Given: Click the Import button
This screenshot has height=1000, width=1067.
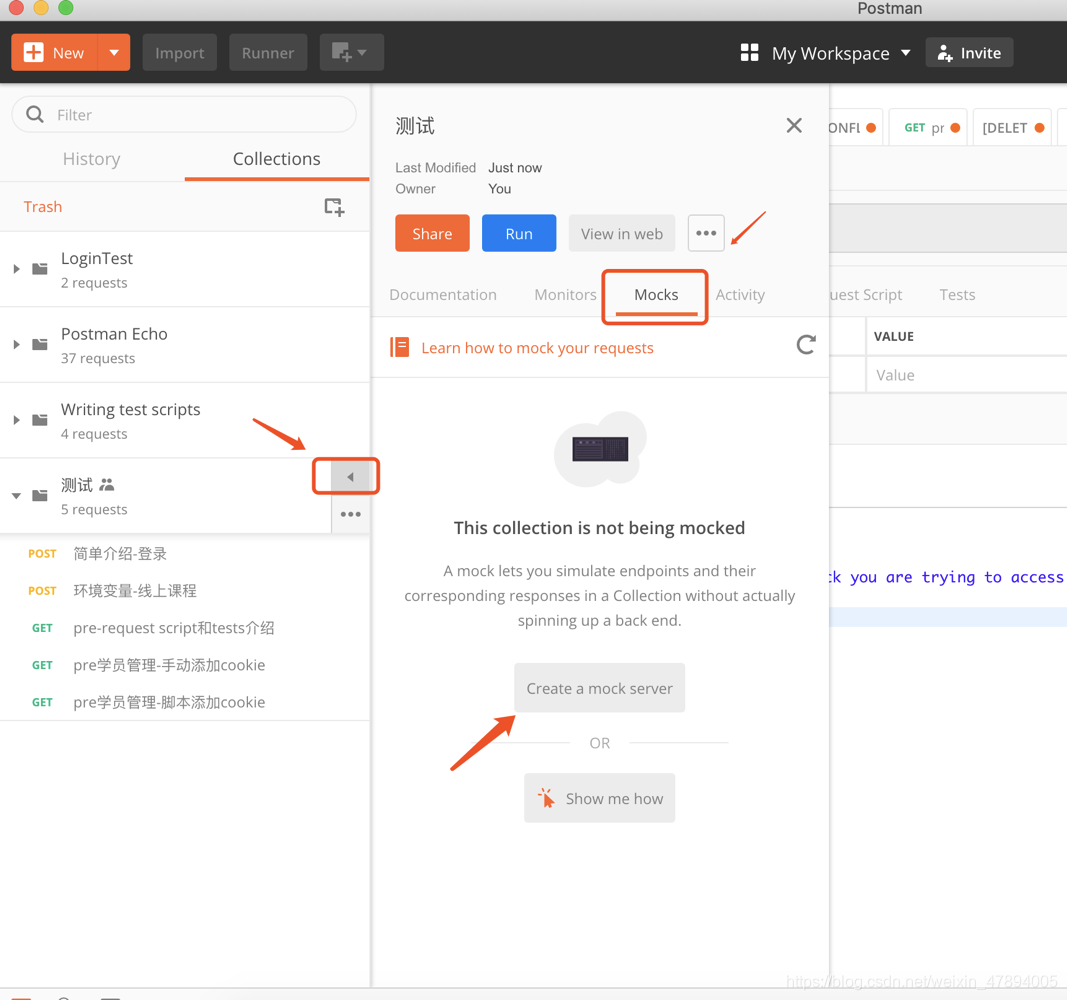Looking at the screenshot, I should [x=180, y=52].
